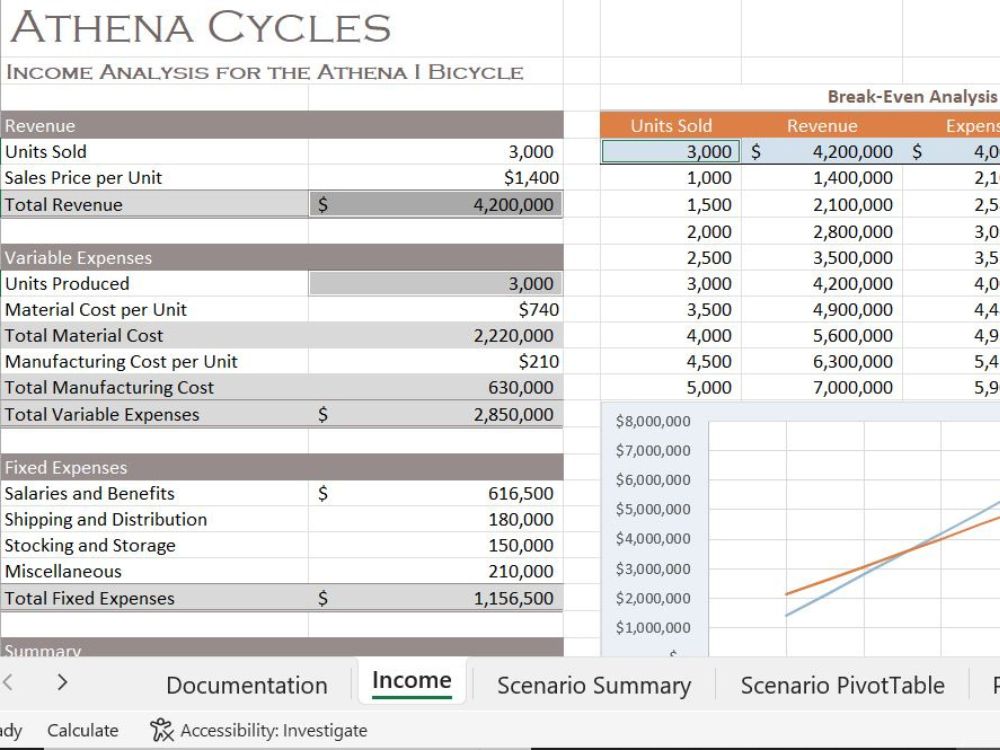Viewport: 1000px width, 750px height.
Task: Select the Total Fixed Expenses 1,156,500 cell
Action: tap(436, 598)
